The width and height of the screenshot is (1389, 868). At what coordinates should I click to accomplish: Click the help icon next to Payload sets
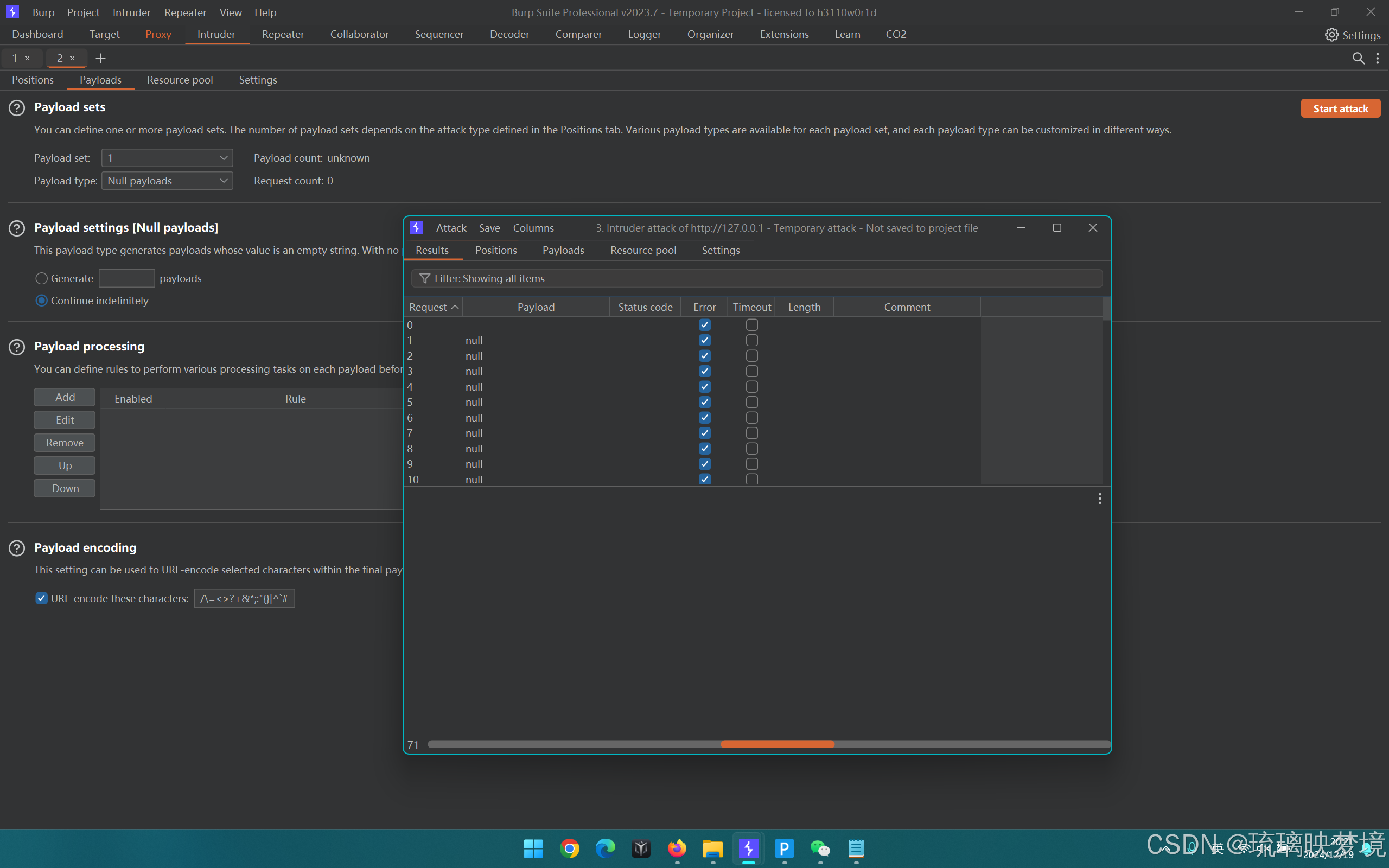(17, 107)
